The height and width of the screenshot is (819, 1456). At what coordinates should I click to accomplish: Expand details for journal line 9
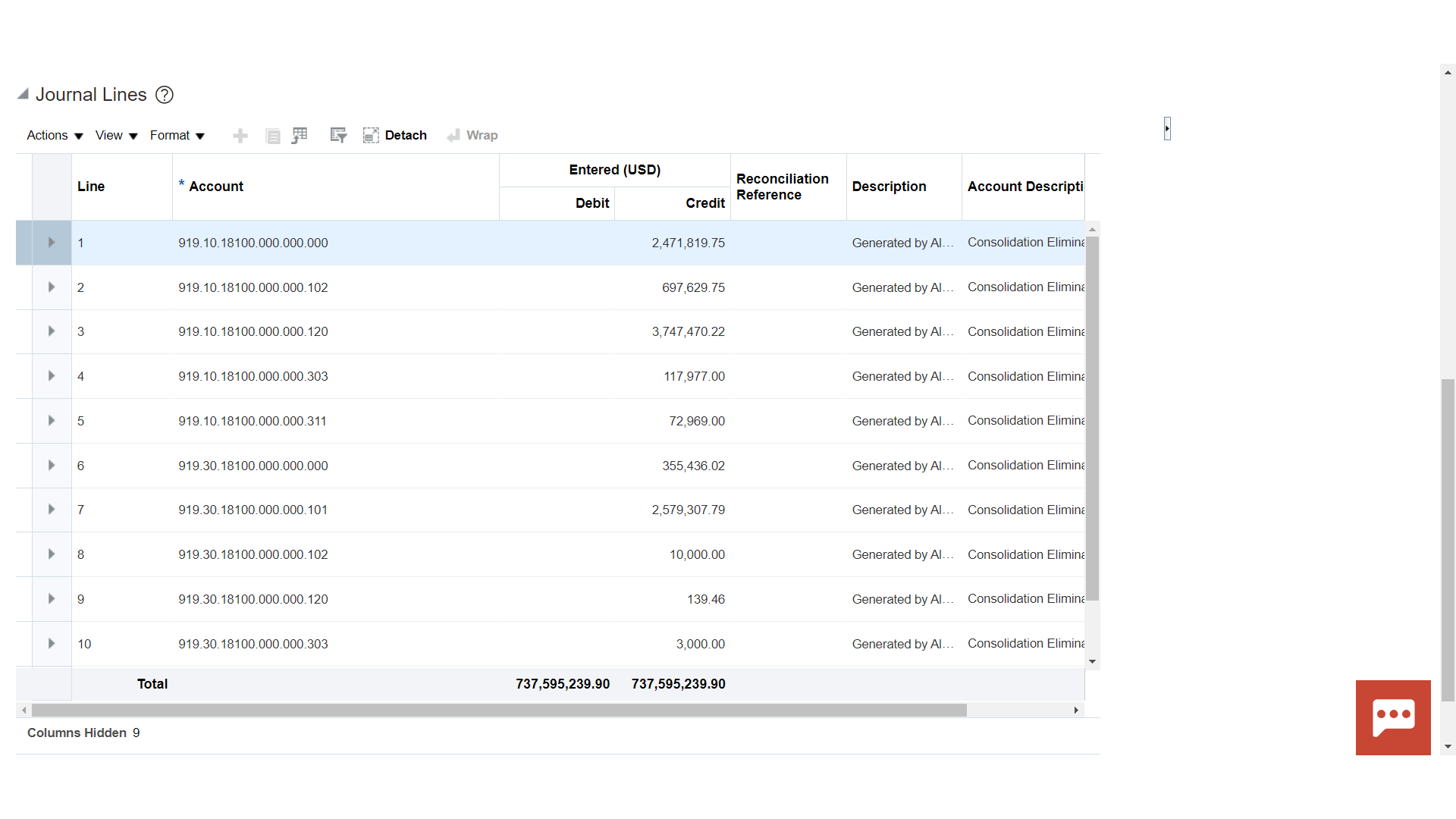(52, 599)
